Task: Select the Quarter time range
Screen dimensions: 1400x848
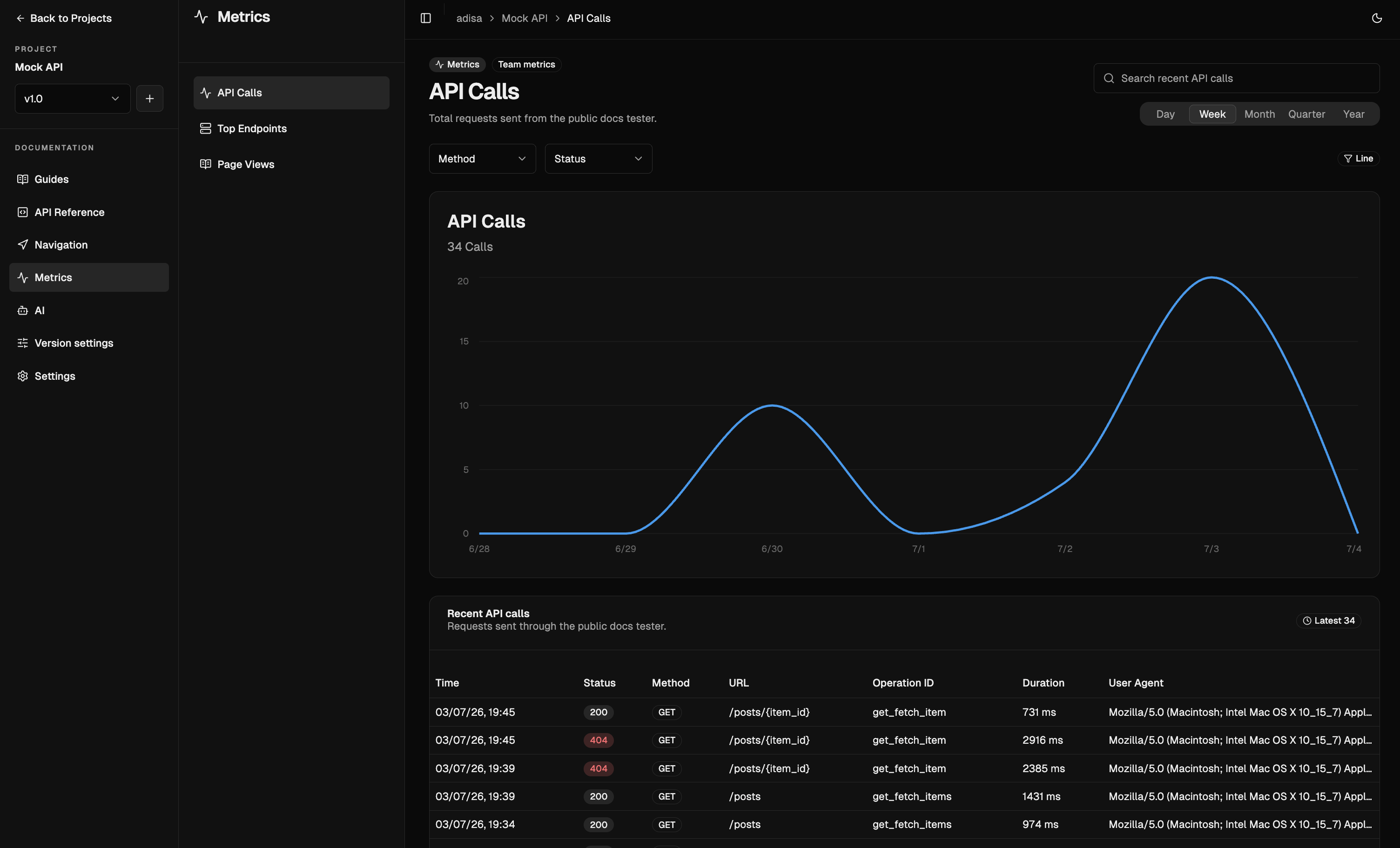Action: 1307,114
